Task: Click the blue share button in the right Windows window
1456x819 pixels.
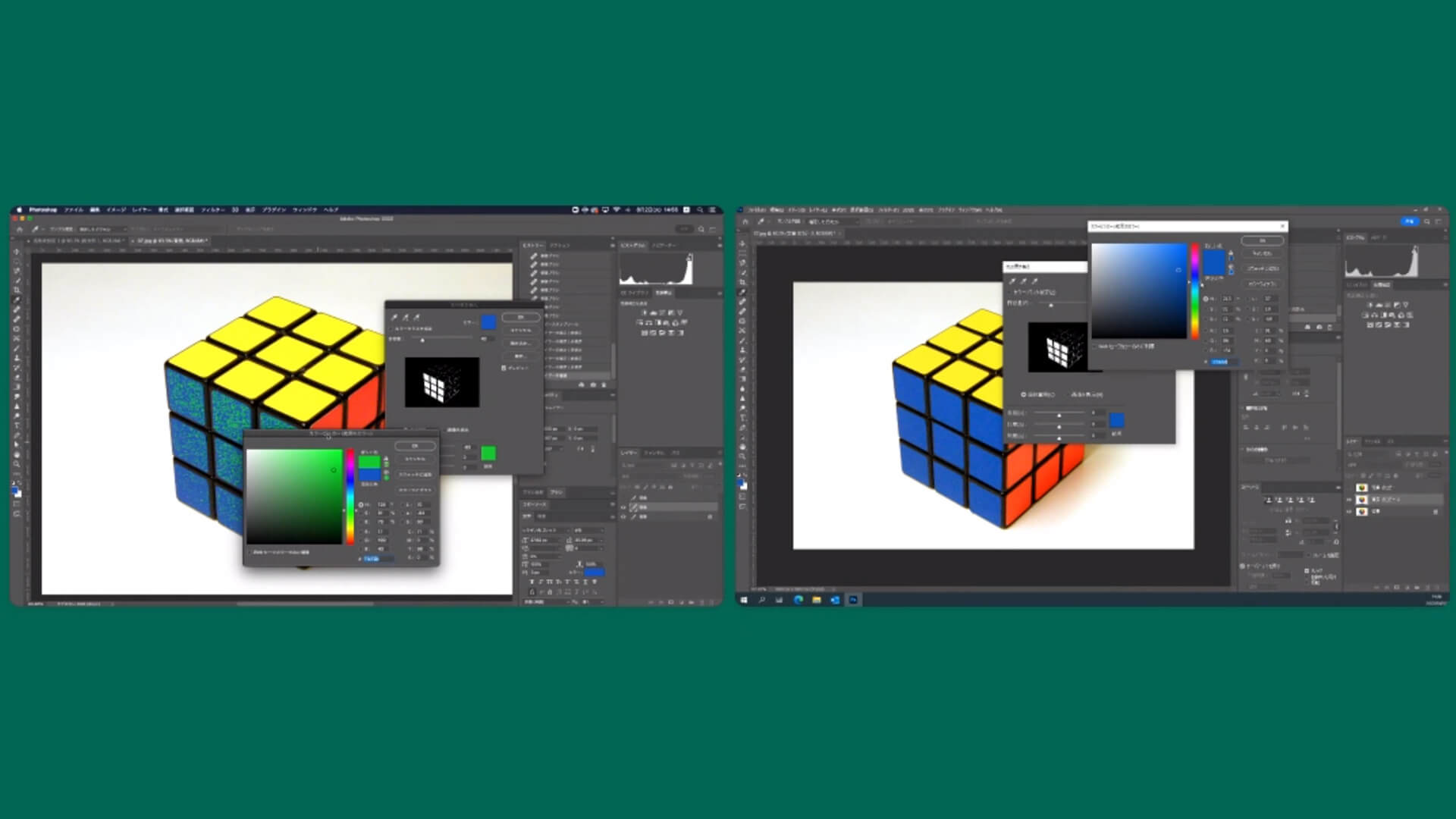Action: 1409,221
